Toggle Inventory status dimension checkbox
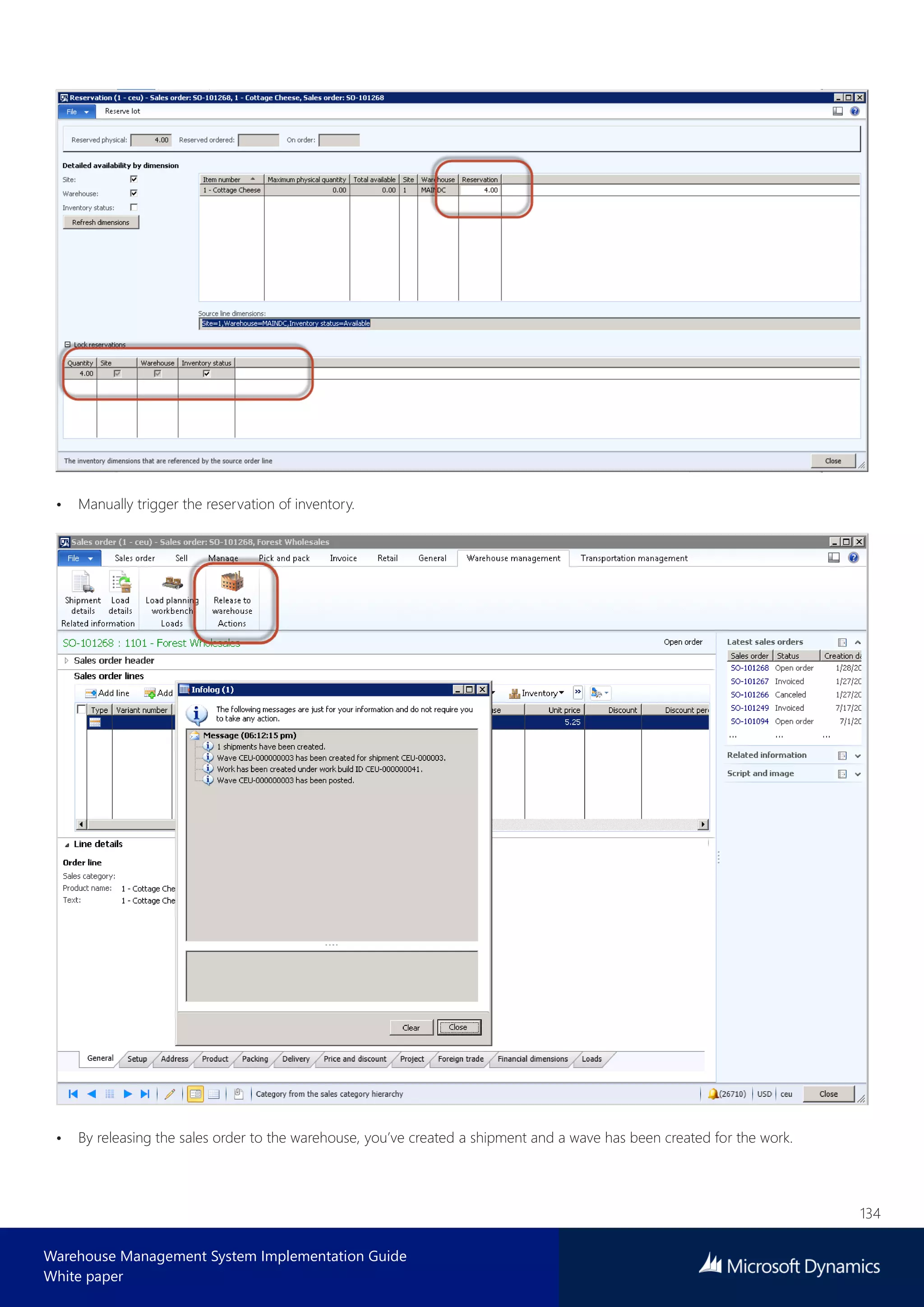The width and height of the screenshot is (924, 1307). [x=134, y=207]
